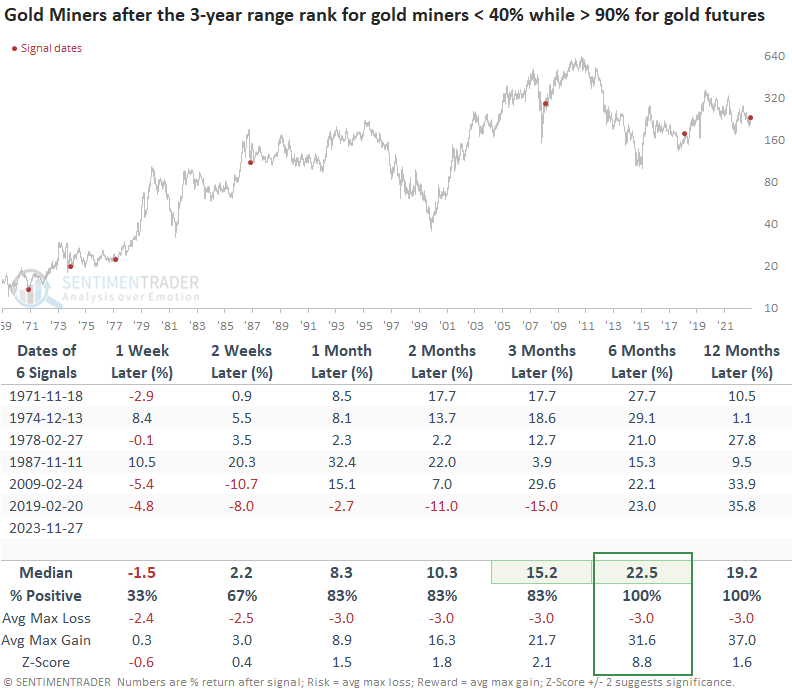The image size is (792, 693).
Task: Click the red Signal dates legend dot
Action: click(x=13, y=49)
